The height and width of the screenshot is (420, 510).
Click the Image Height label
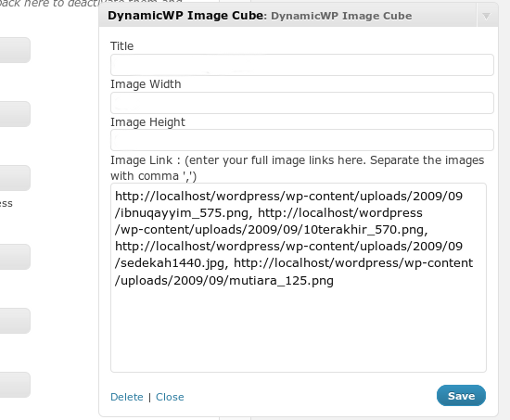[147, 122]
